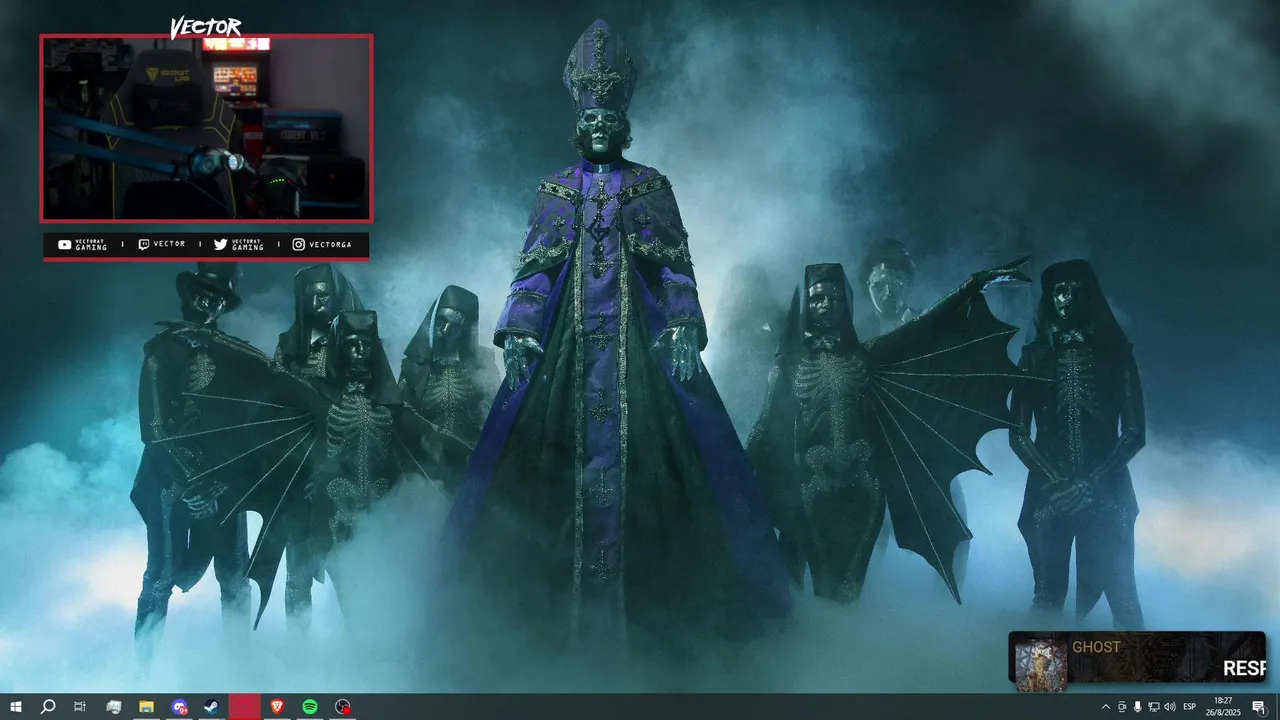Launch Brave browser from the taskbar

[277, 707]
